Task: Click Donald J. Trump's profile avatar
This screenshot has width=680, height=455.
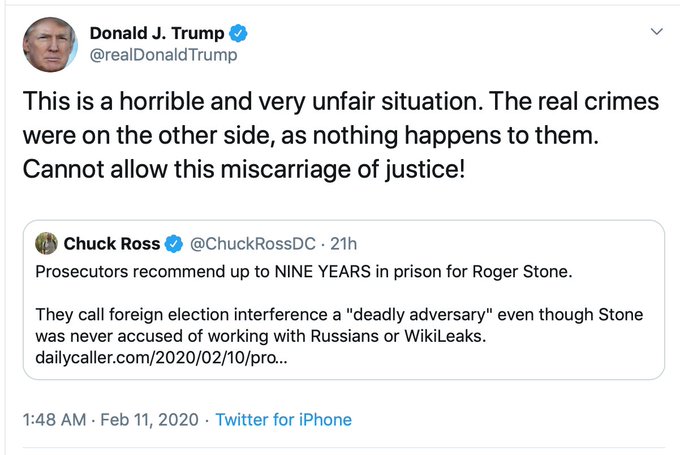Action: point(50,45)
